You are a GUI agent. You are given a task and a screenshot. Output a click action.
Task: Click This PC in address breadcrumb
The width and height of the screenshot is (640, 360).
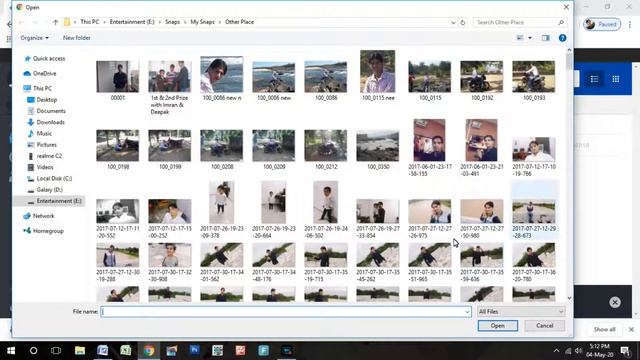tap(89, 22)
